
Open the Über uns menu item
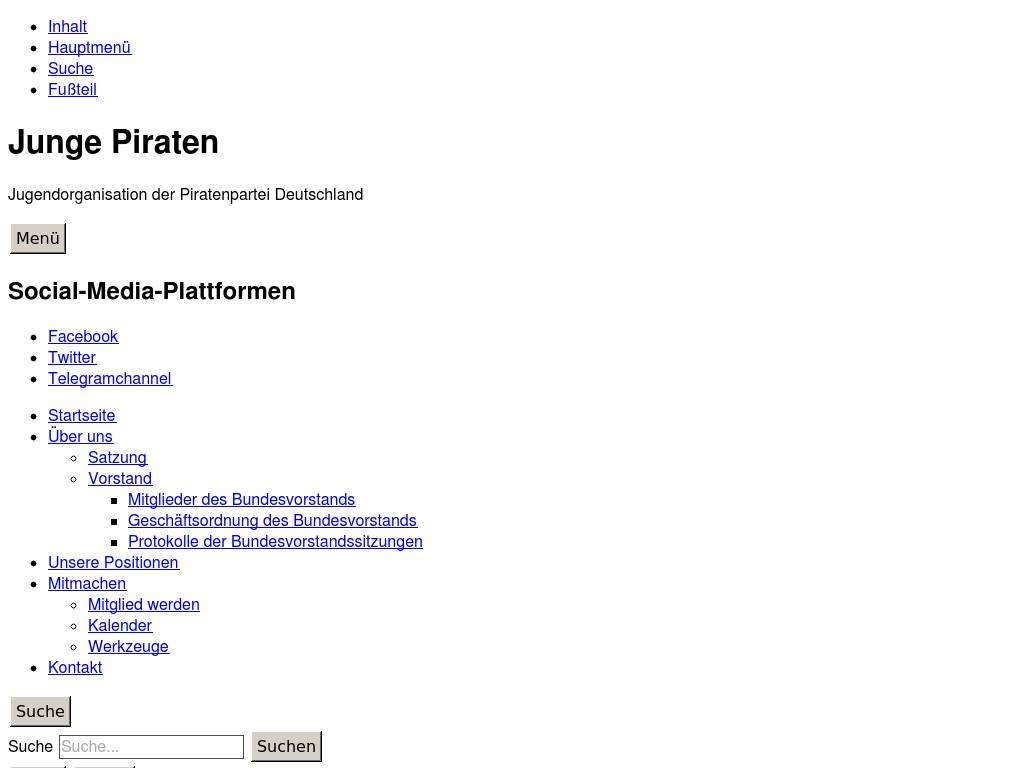(x=80, y=436)
